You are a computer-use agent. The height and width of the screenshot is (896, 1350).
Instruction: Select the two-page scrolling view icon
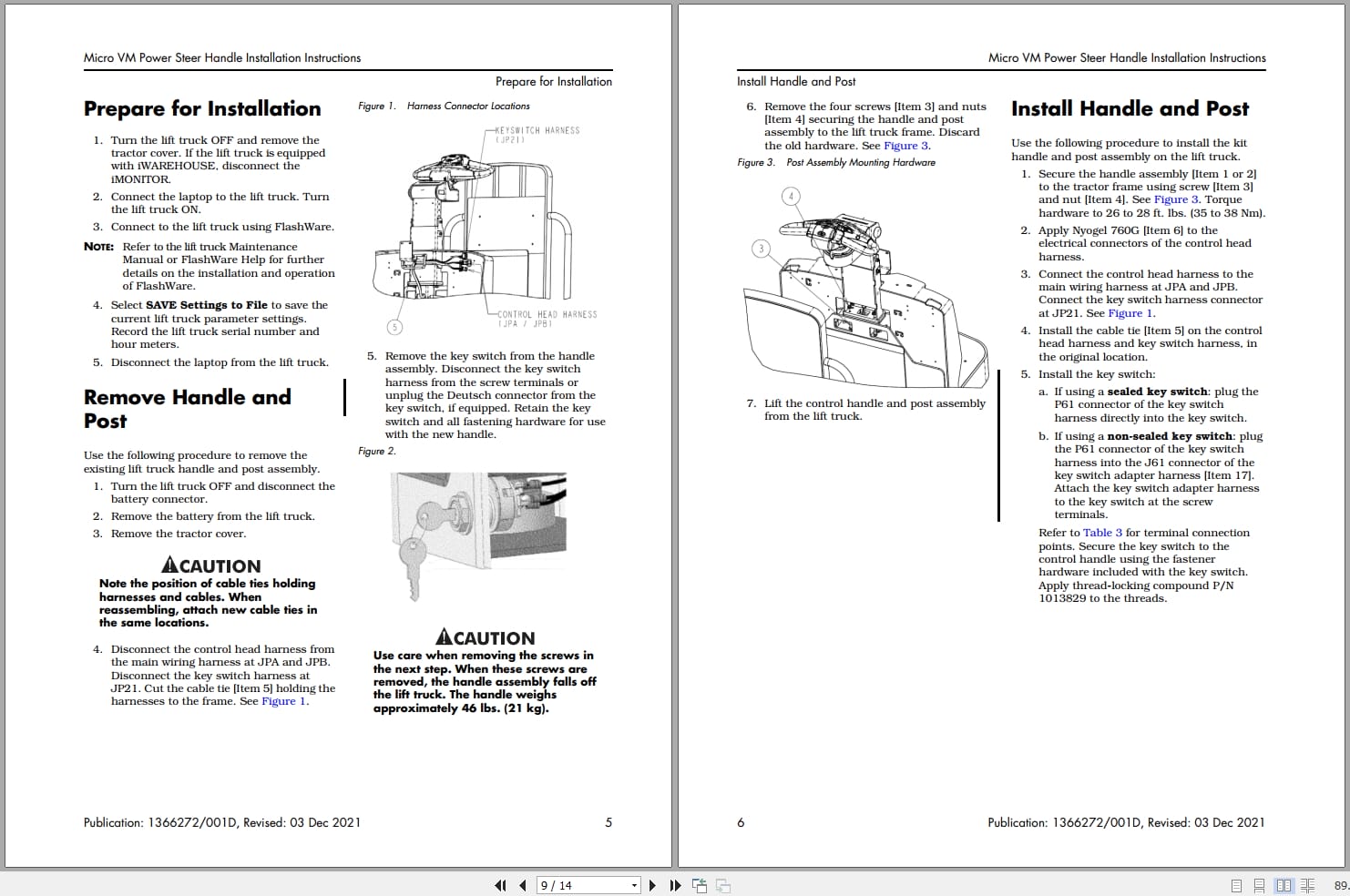click(x=1309, y=884)
